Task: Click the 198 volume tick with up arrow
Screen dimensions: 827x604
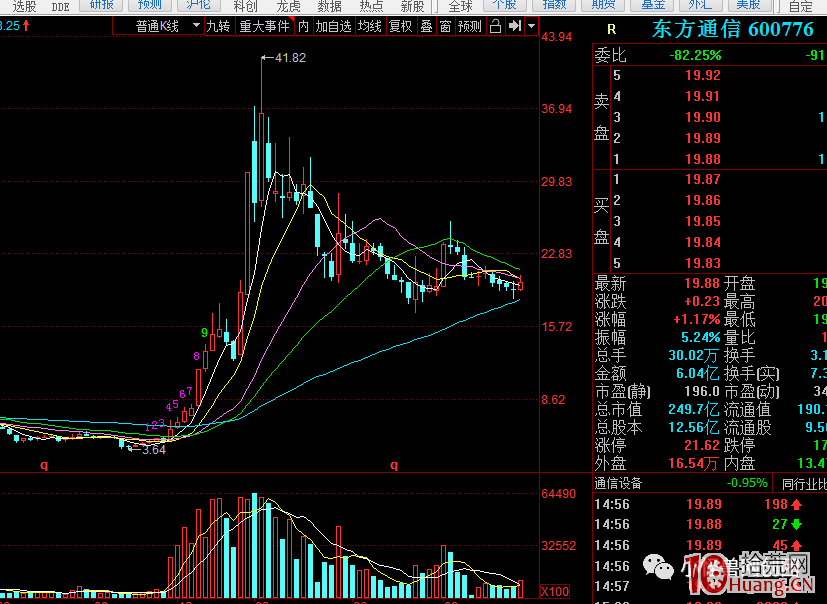Action: (x=783, y=504)
